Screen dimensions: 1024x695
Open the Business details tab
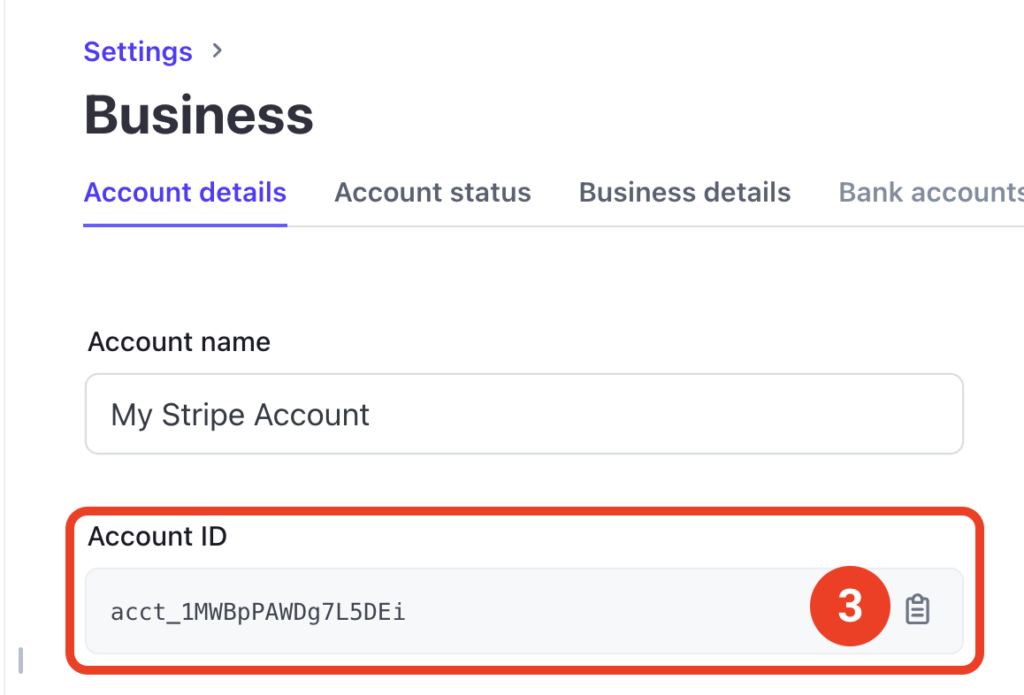pos(684,192)
